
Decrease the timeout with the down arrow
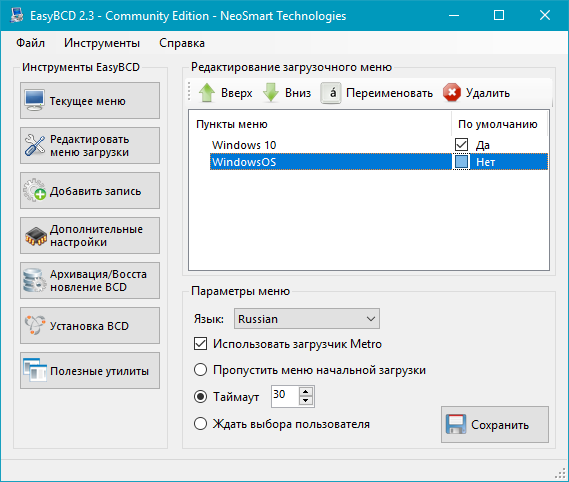tap(306, 400)
